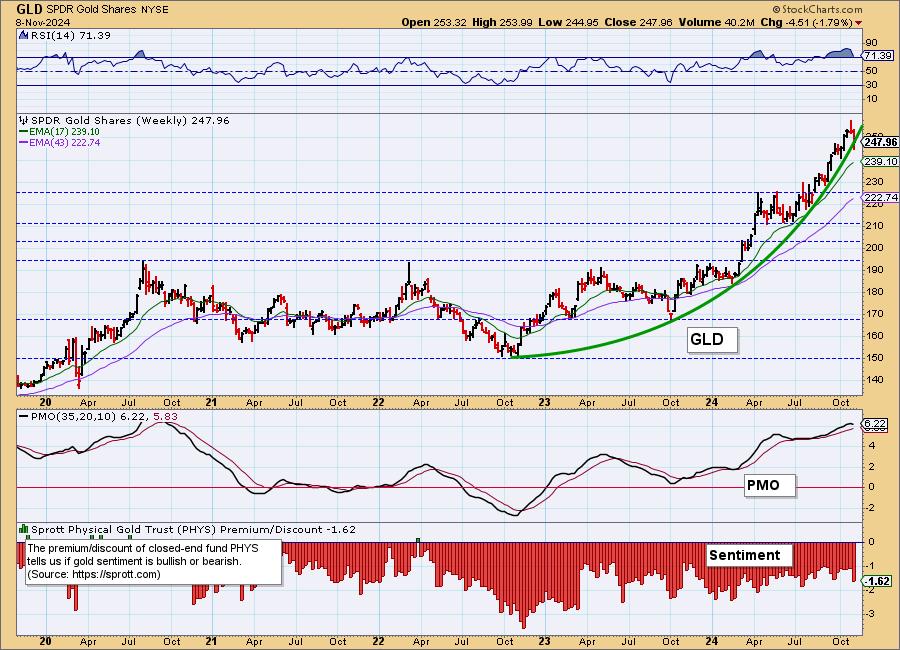Image resolution: width=900 pixels, height=650 pixels.
Task: Click the 71.39 RSI value tag
Action: [878, 56]
